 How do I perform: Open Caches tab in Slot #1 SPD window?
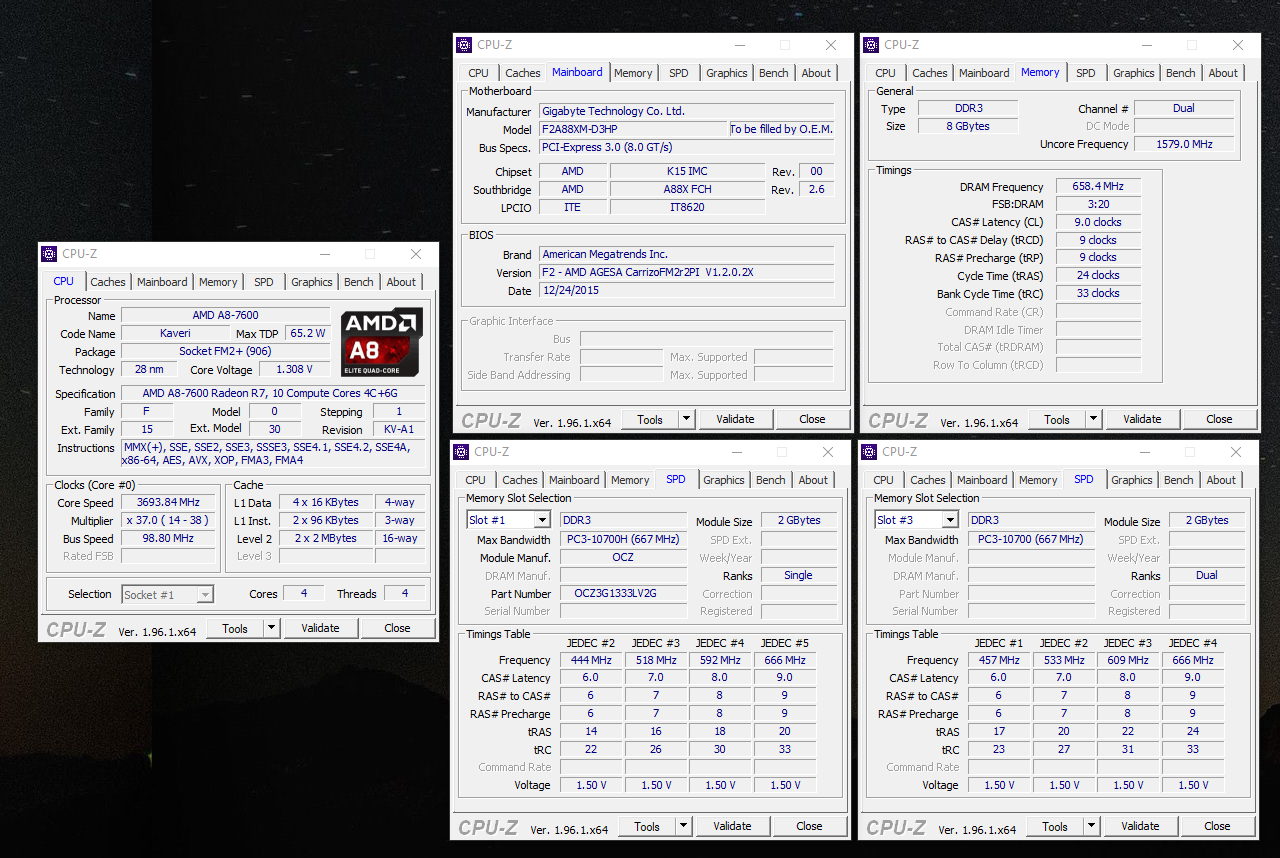tap(520, 480)
